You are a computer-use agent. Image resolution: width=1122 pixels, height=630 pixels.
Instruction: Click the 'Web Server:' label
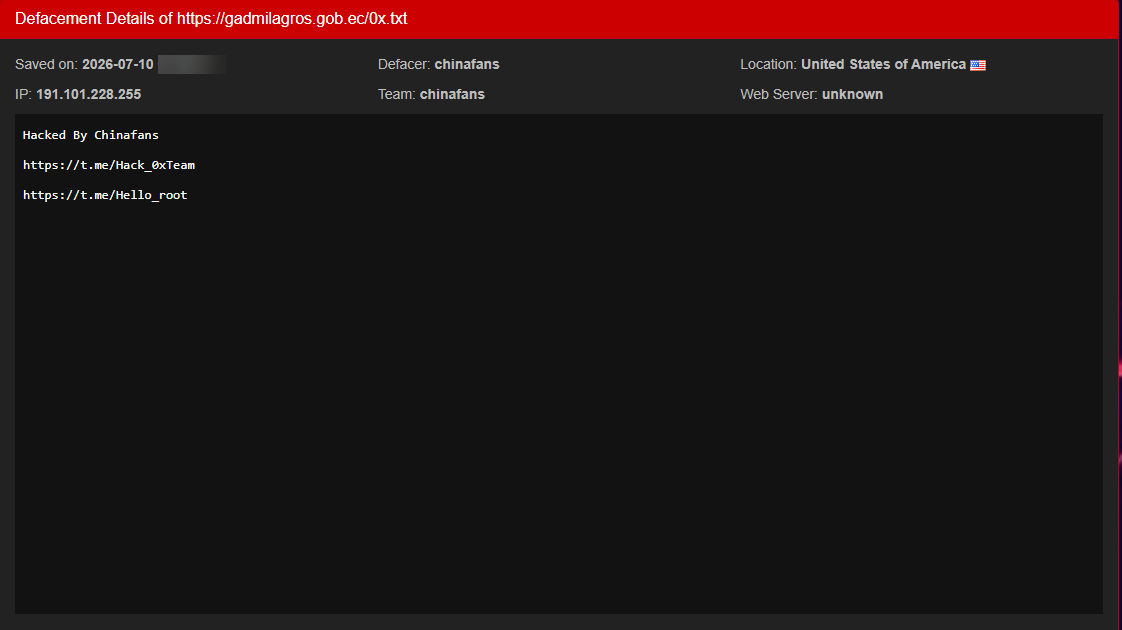pyautogui.click(x=779, y=94)
